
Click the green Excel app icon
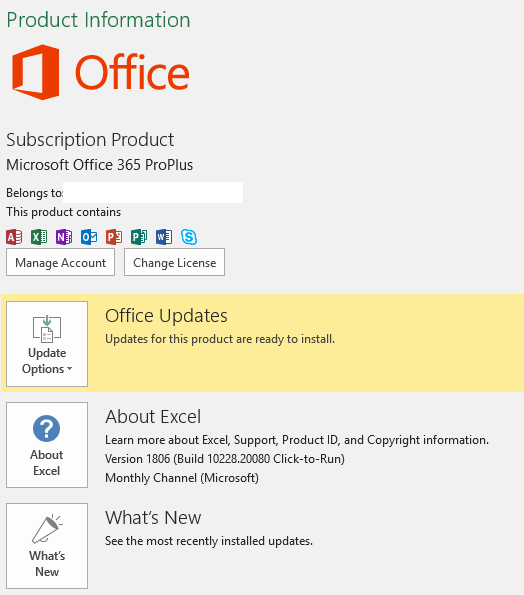tap(39, 237)
